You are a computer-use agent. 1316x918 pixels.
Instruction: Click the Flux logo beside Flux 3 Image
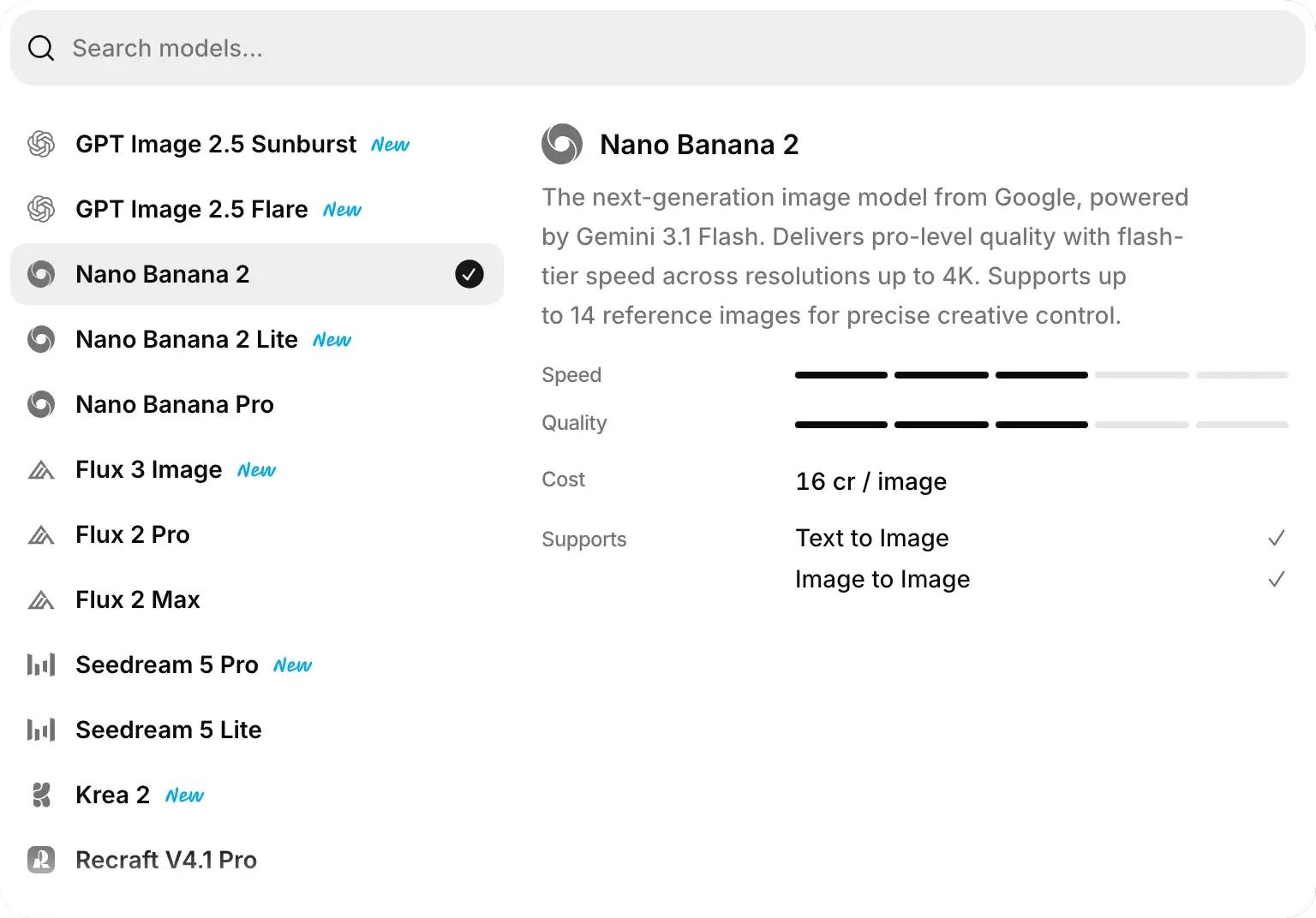click(x=41, y=470)
